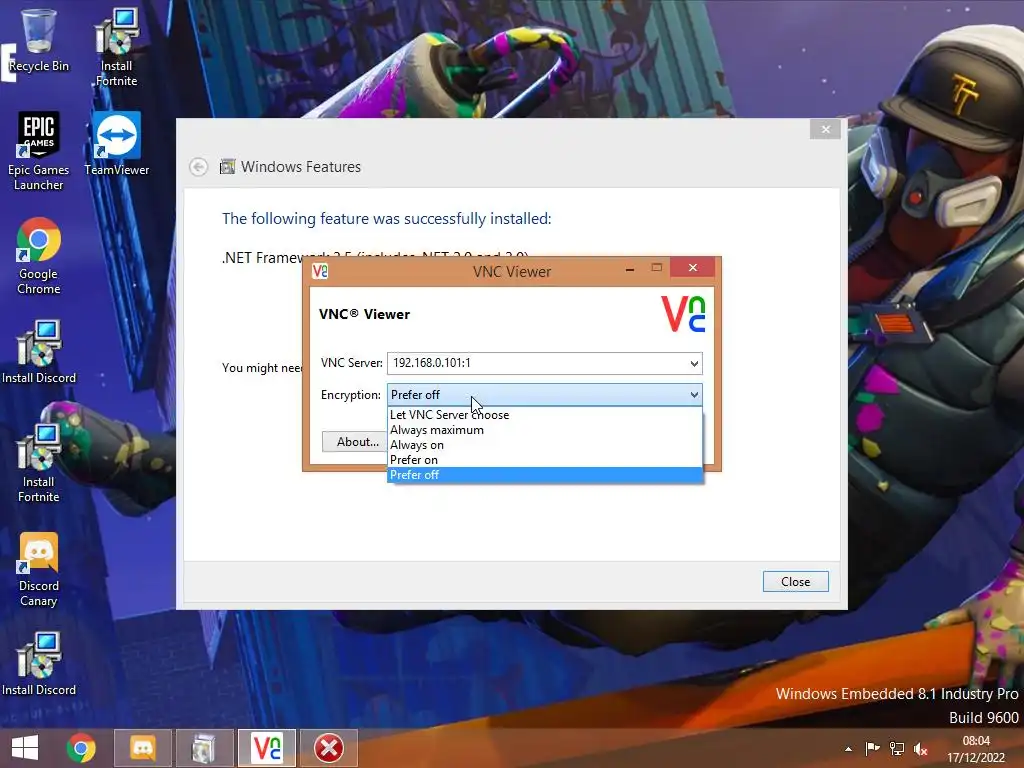This screenshot has width=1024, height=768.
Task: Collapse the Encryption combo box arrow
Action: (694, 394)
